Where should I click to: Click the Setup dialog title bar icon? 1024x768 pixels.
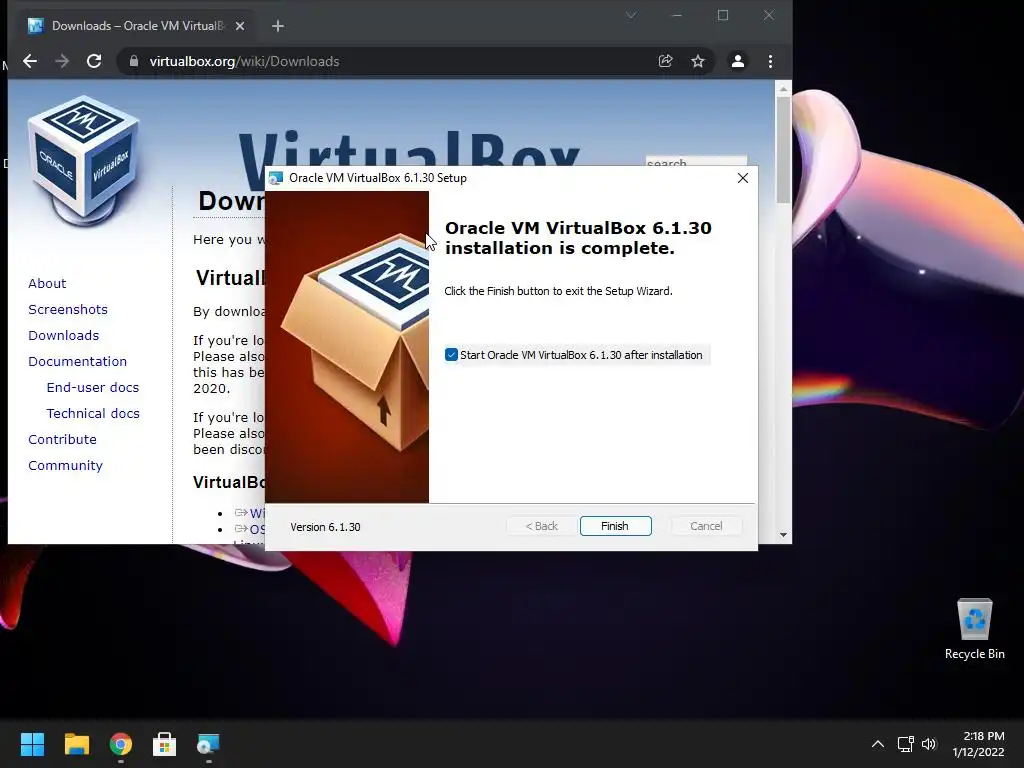[276, 178]
